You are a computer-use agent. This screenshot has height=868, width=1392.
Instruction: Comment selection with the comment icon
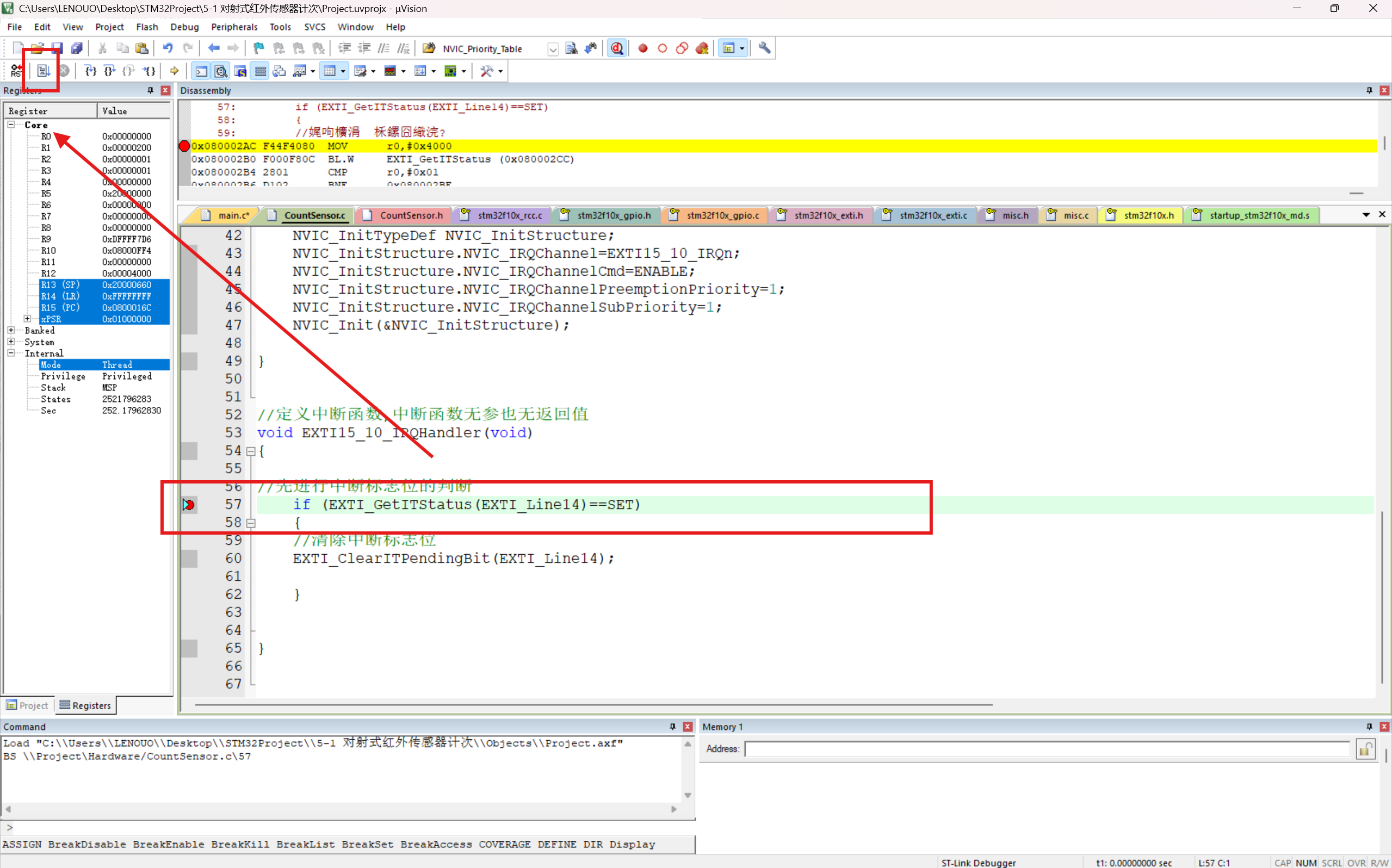pyautogui.click(x=384, y=48)
